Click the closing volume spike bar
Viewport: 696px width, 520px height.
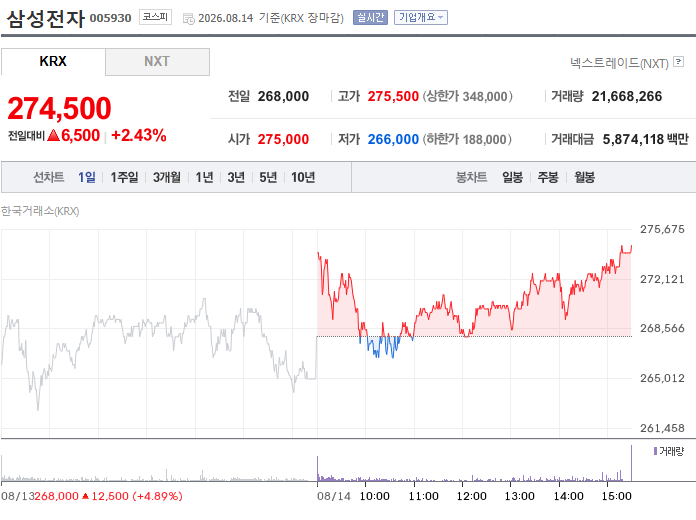pos(631,463)
